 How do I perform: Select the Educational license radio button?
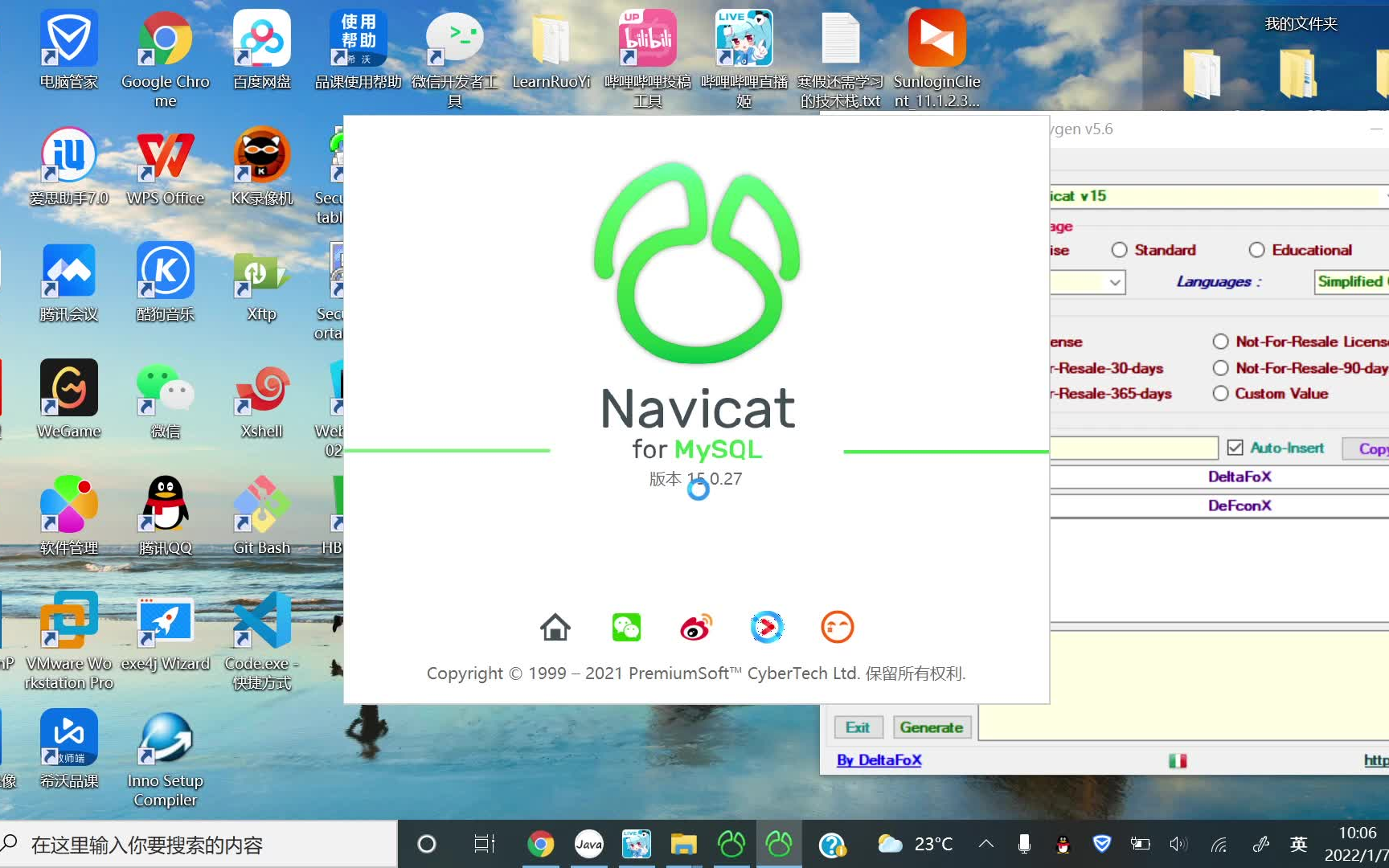tap(1256, 249)
